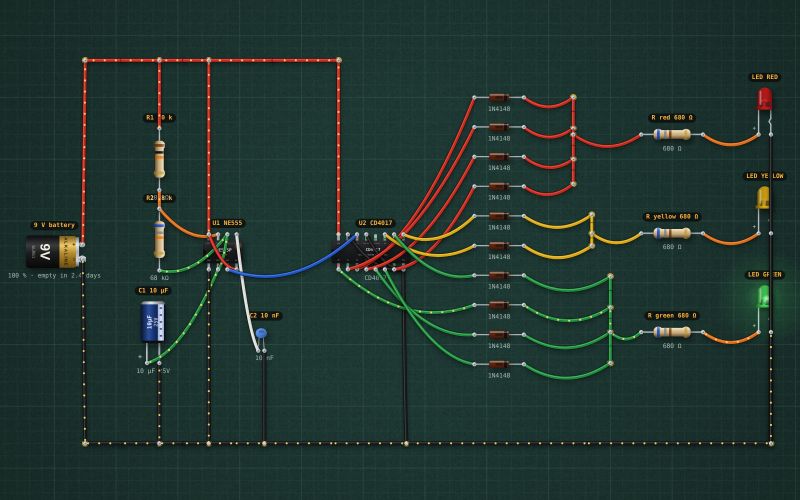Click the 'R green 680 Ω' label
The height and width of the screenshot is (500, 800).
(672, 316)
